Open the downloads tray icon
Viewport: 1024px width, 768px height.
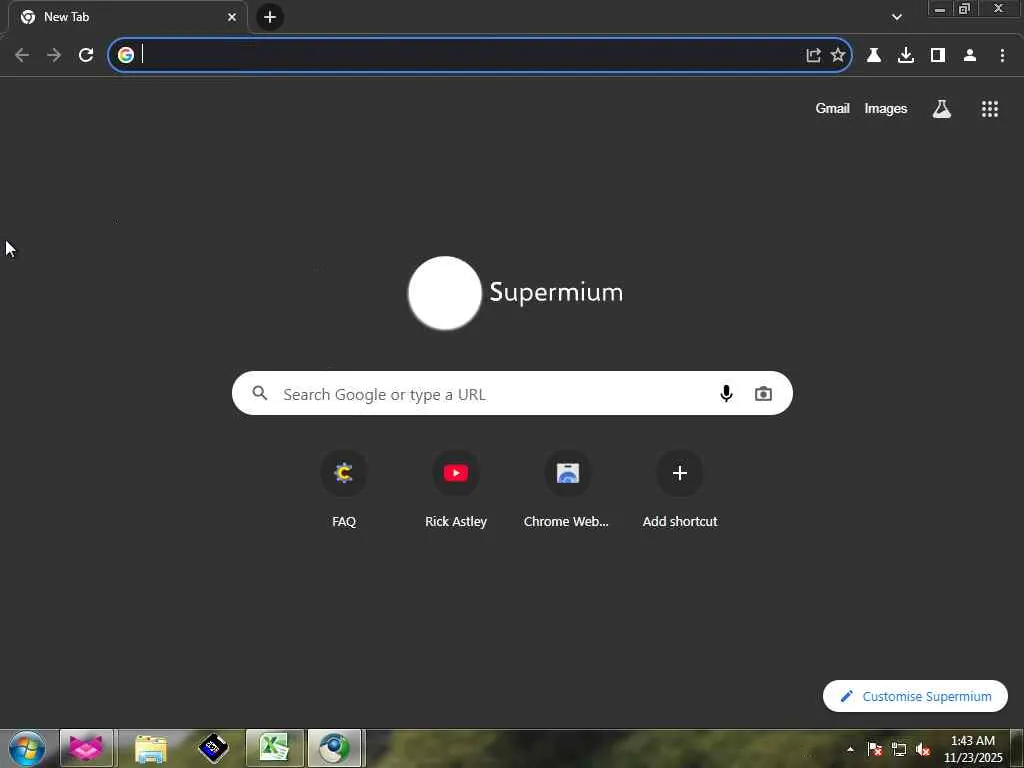(906, 55)
